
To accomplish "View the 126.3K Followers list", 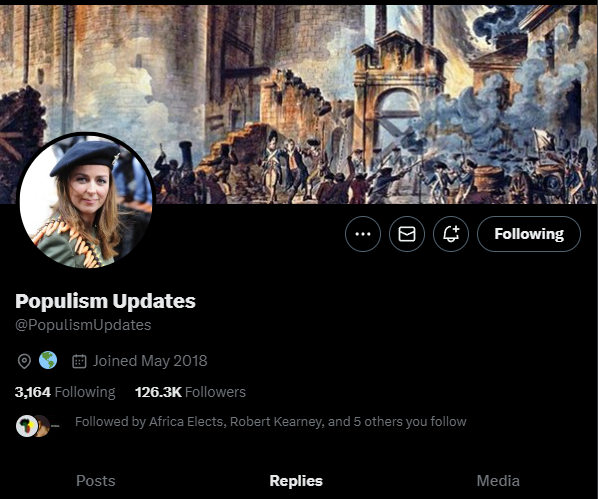I will coord(190,392).
